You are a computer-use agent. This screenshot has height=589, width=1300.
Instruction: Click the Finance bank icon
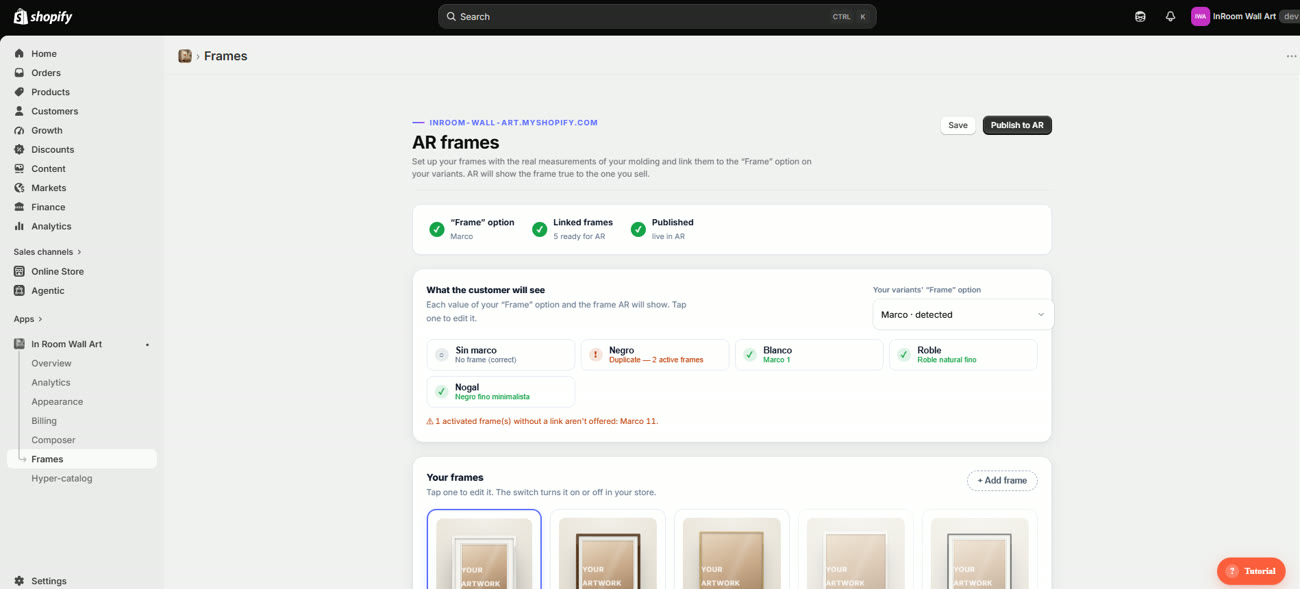click(x=19, y=207)
